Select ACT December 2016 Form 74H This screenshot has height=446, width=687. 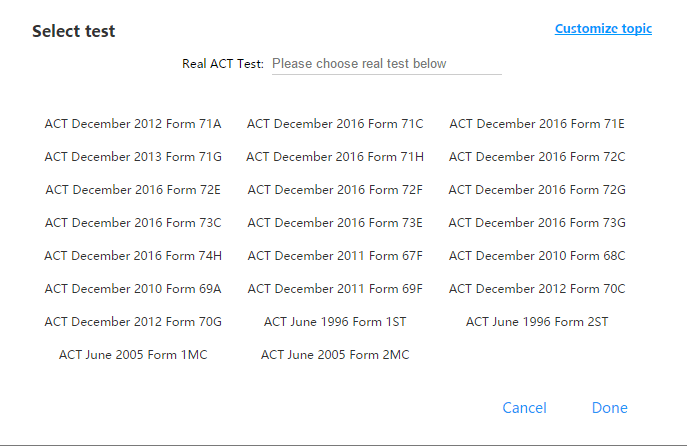(x=133, y=256)
